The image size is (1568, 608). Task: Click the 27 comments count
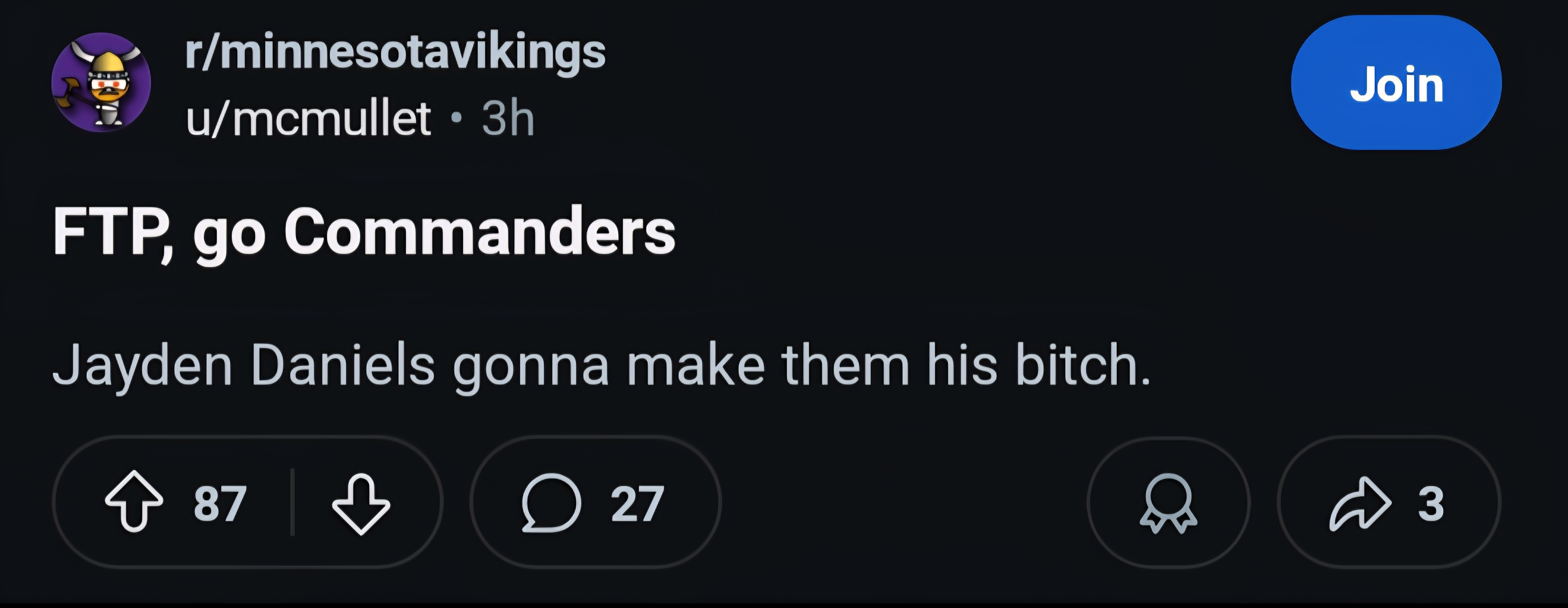pos(637,504)
